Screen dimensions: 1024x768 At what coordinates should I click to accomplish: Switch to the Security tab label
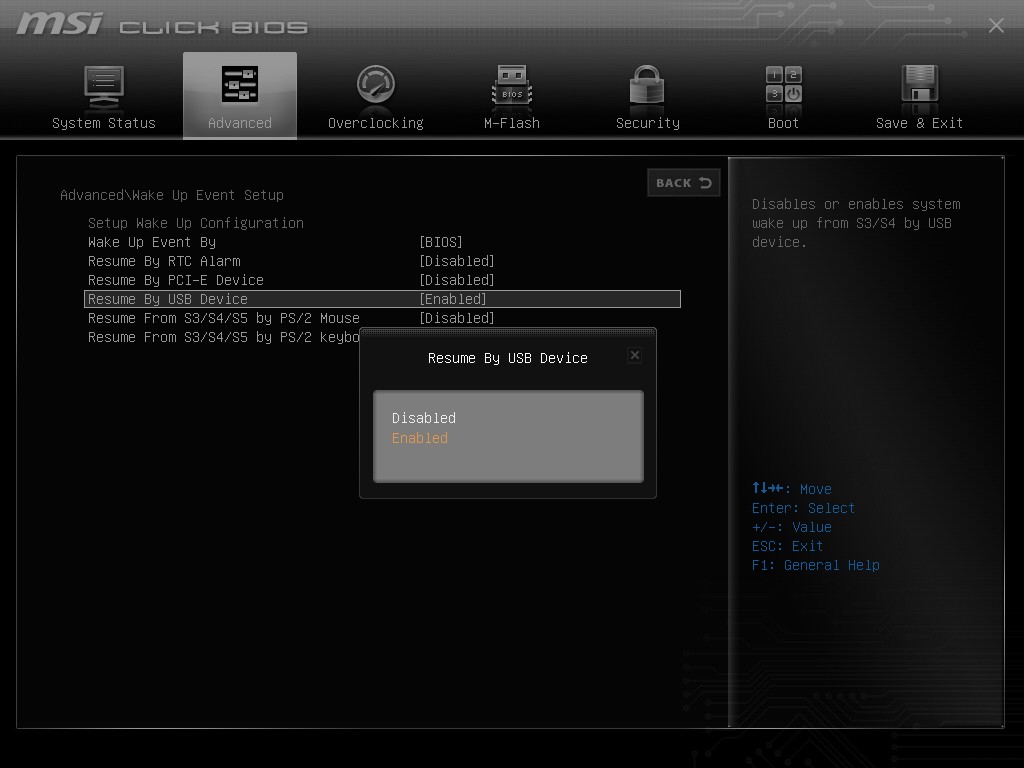pos(648,123)
